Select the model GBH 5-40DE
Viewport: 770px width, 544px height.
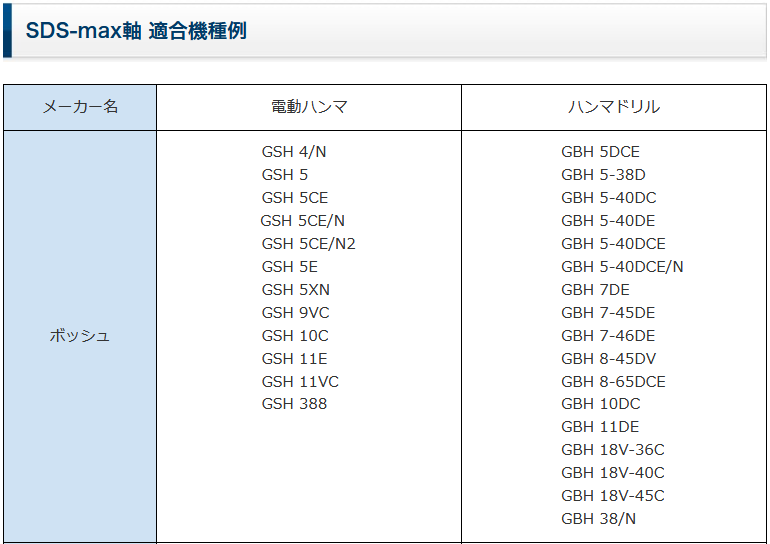tap(608, 221)
